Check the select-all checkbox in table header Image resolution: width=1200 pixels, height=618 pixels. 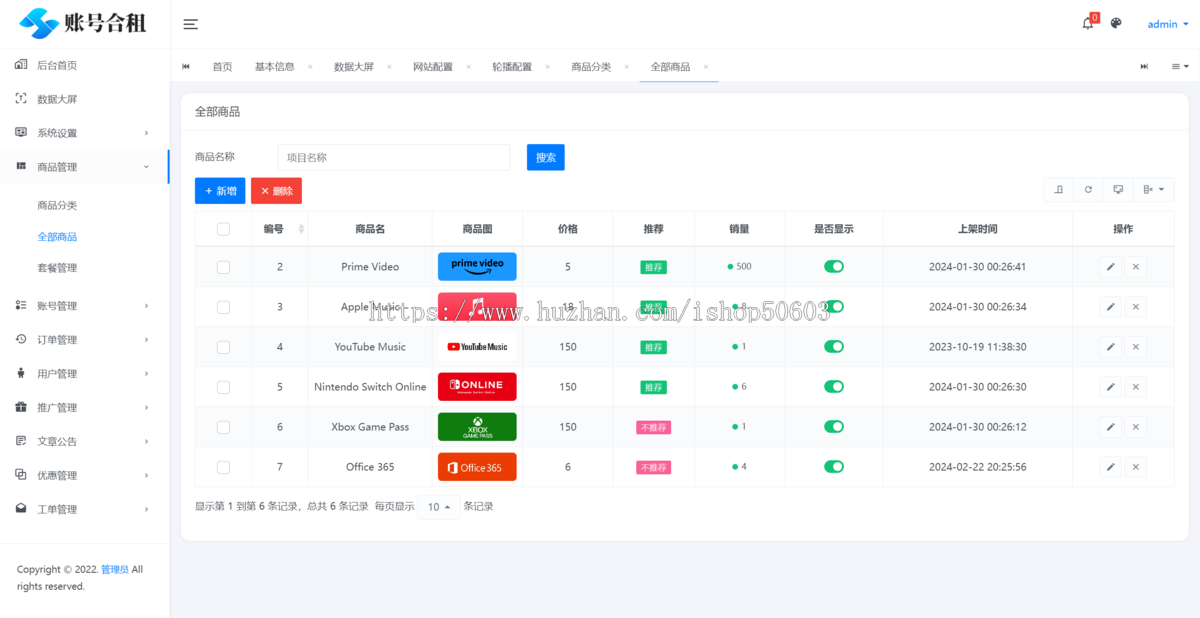coord(223,229)
